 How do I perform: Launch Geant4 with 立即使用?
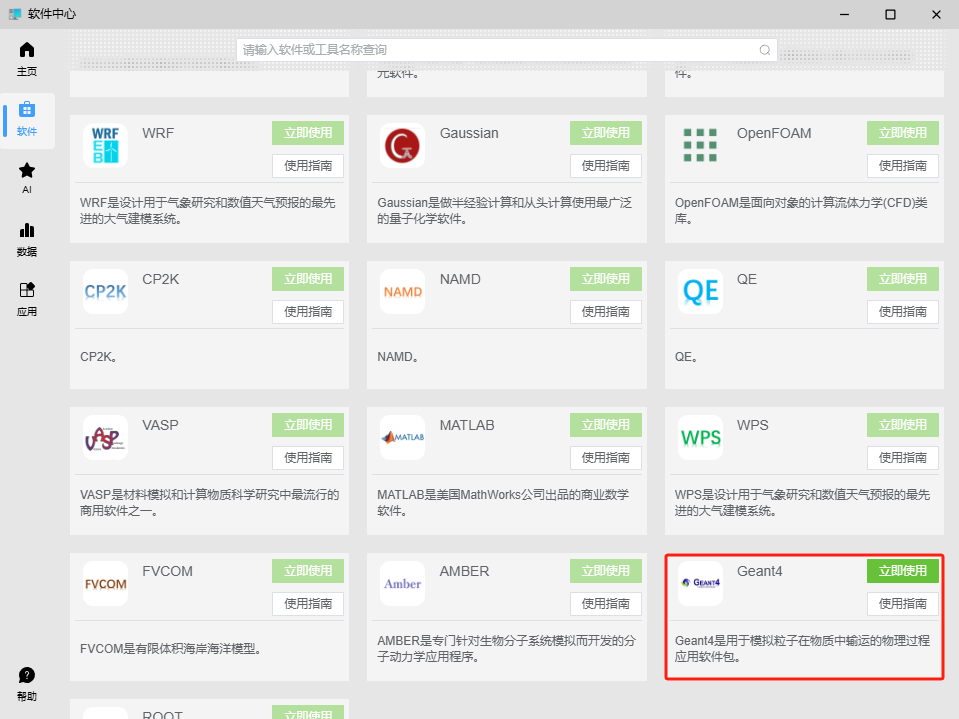click(903, 571)
